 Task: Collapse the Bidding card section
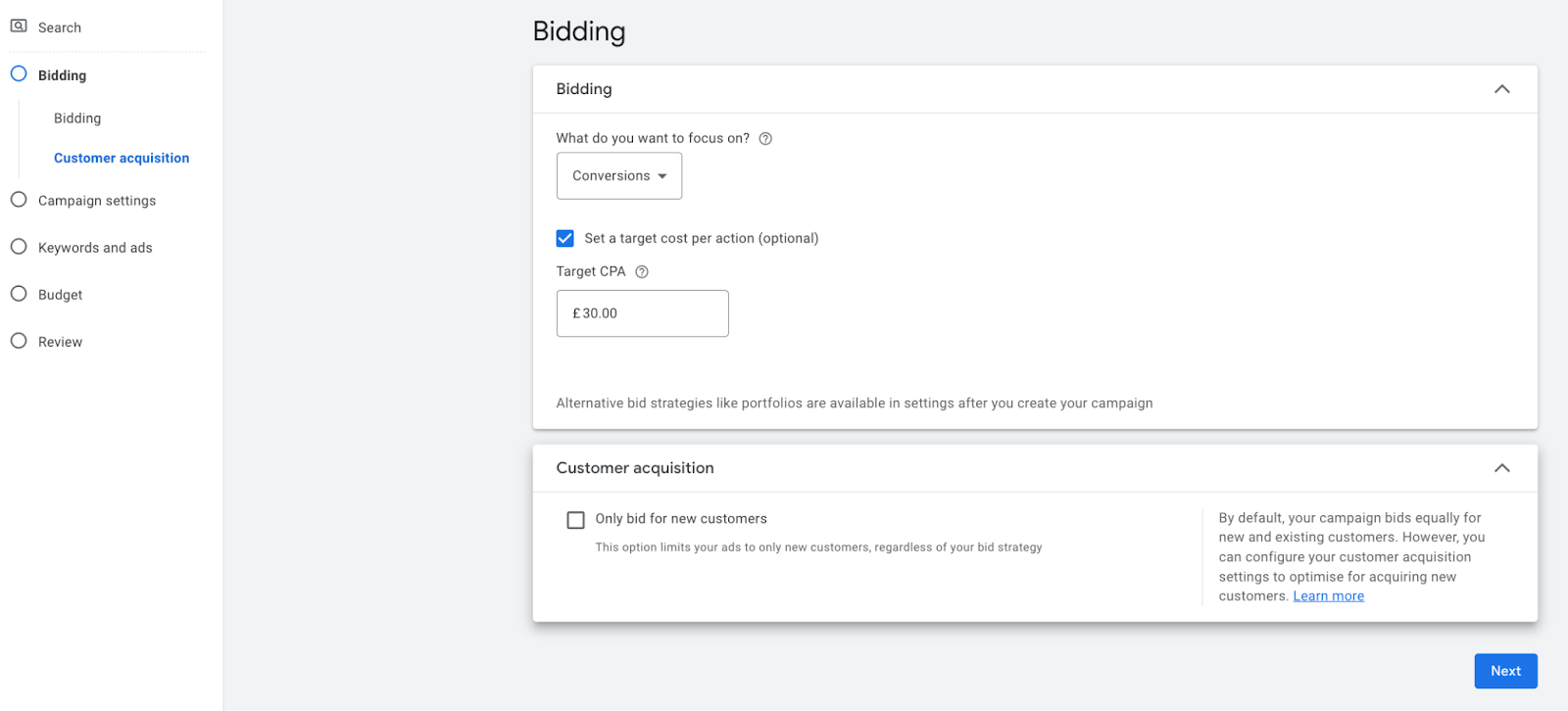point(1501,89)
